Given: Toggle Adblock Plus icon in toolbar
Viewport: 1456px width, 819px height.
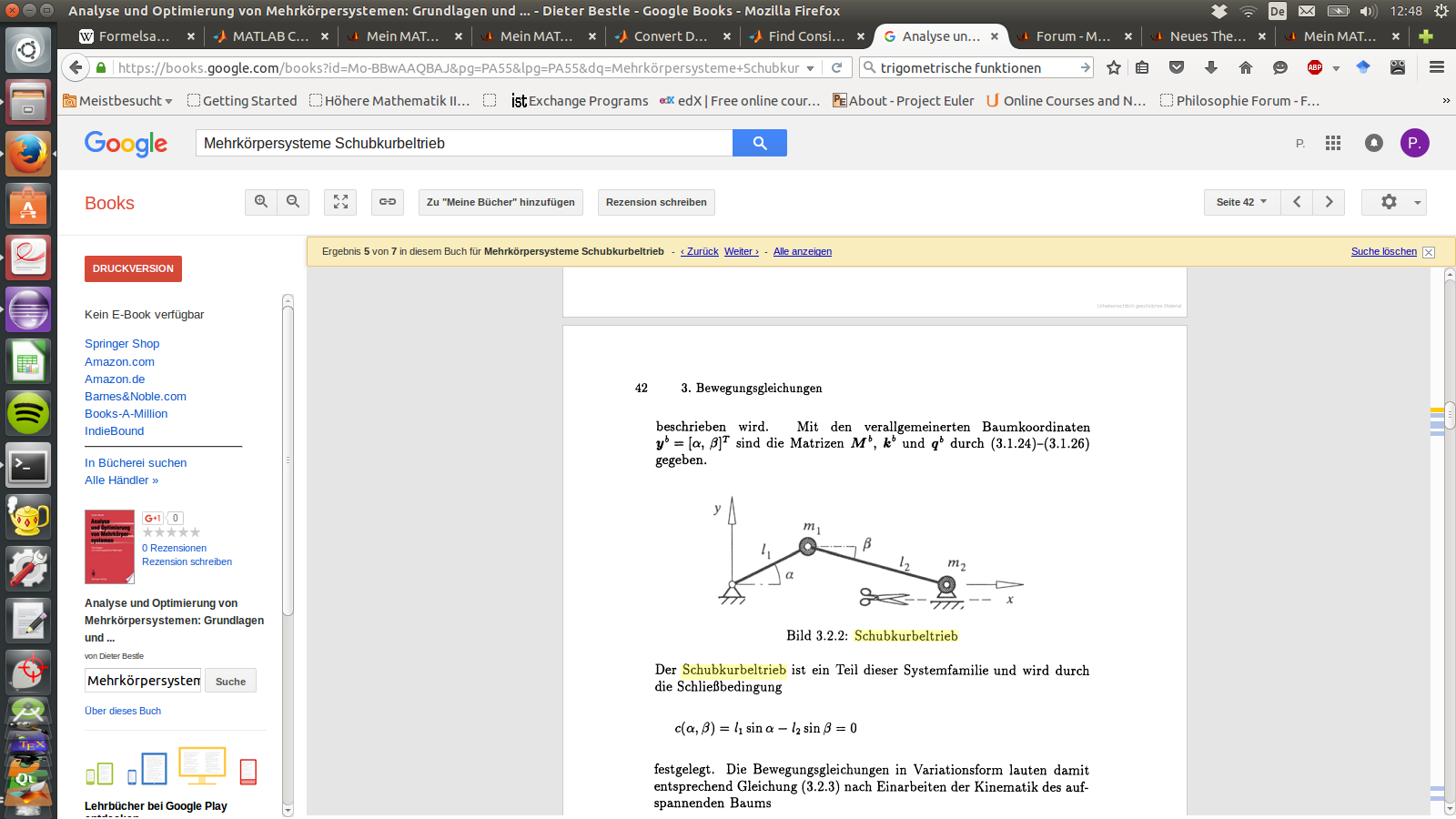Looking at the screenshot, I should (x=1315, y=67).
